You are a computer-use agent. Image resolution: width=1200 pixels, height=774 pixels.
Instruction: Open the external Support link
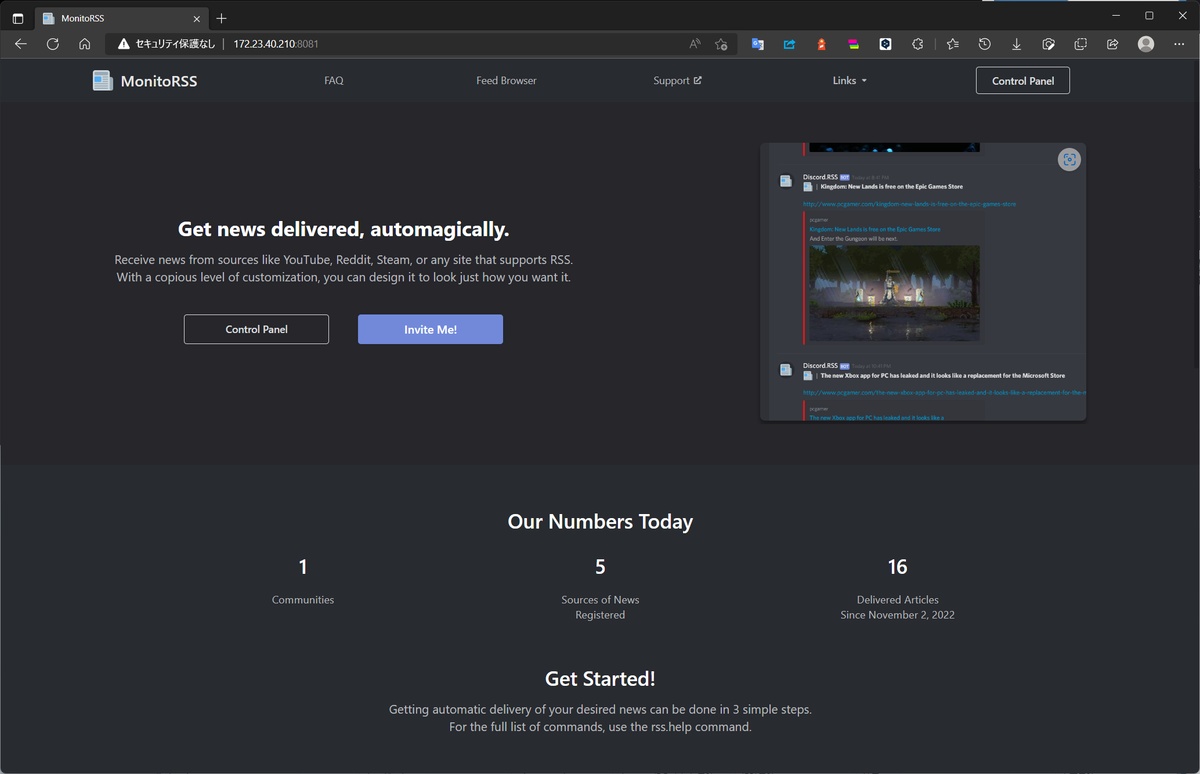pos(677,81)
